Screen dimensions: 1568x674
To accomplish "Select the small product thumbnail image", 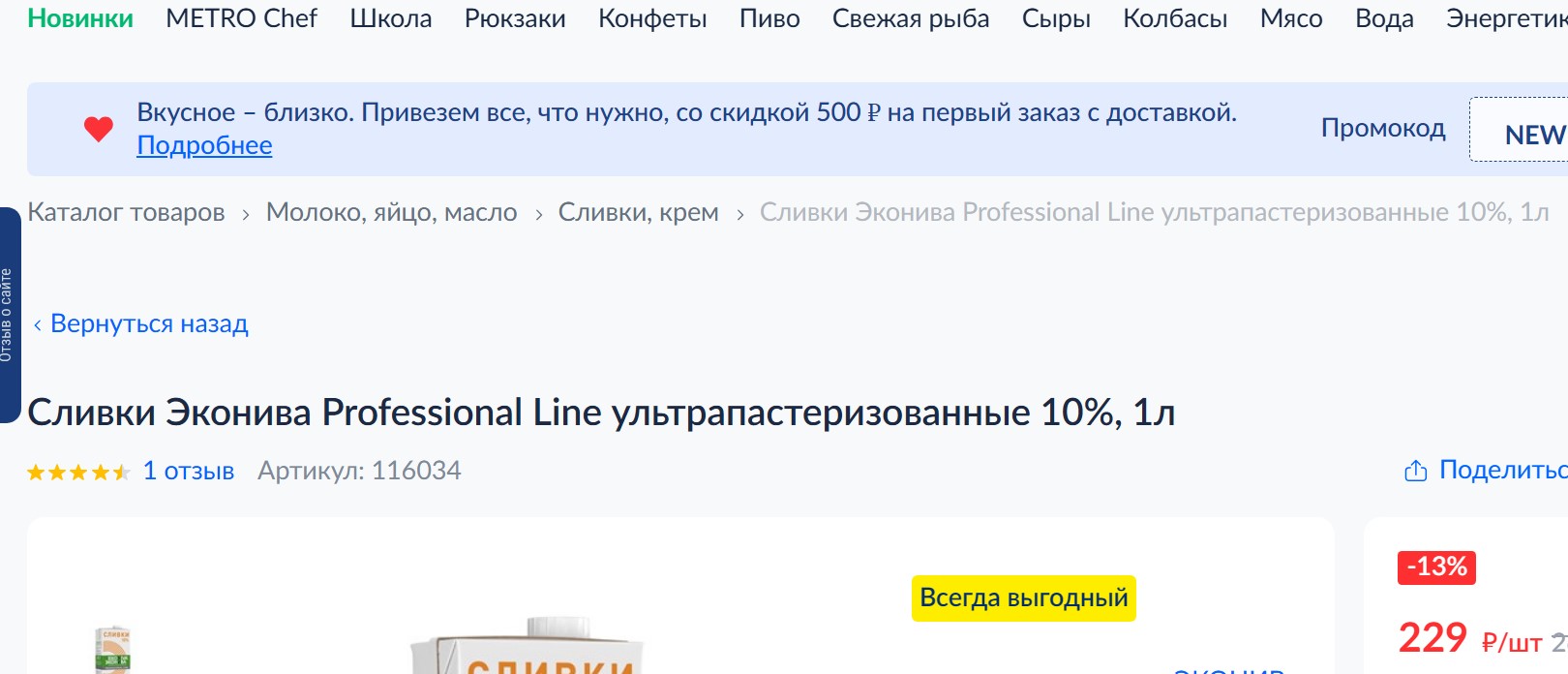I will [113, 650].
